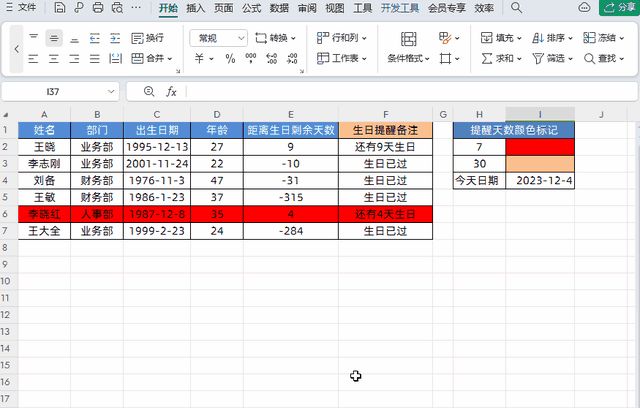Switch to the 会员专享 tab
The height and width of the screenshot is (408, 640).
point(447,8)
